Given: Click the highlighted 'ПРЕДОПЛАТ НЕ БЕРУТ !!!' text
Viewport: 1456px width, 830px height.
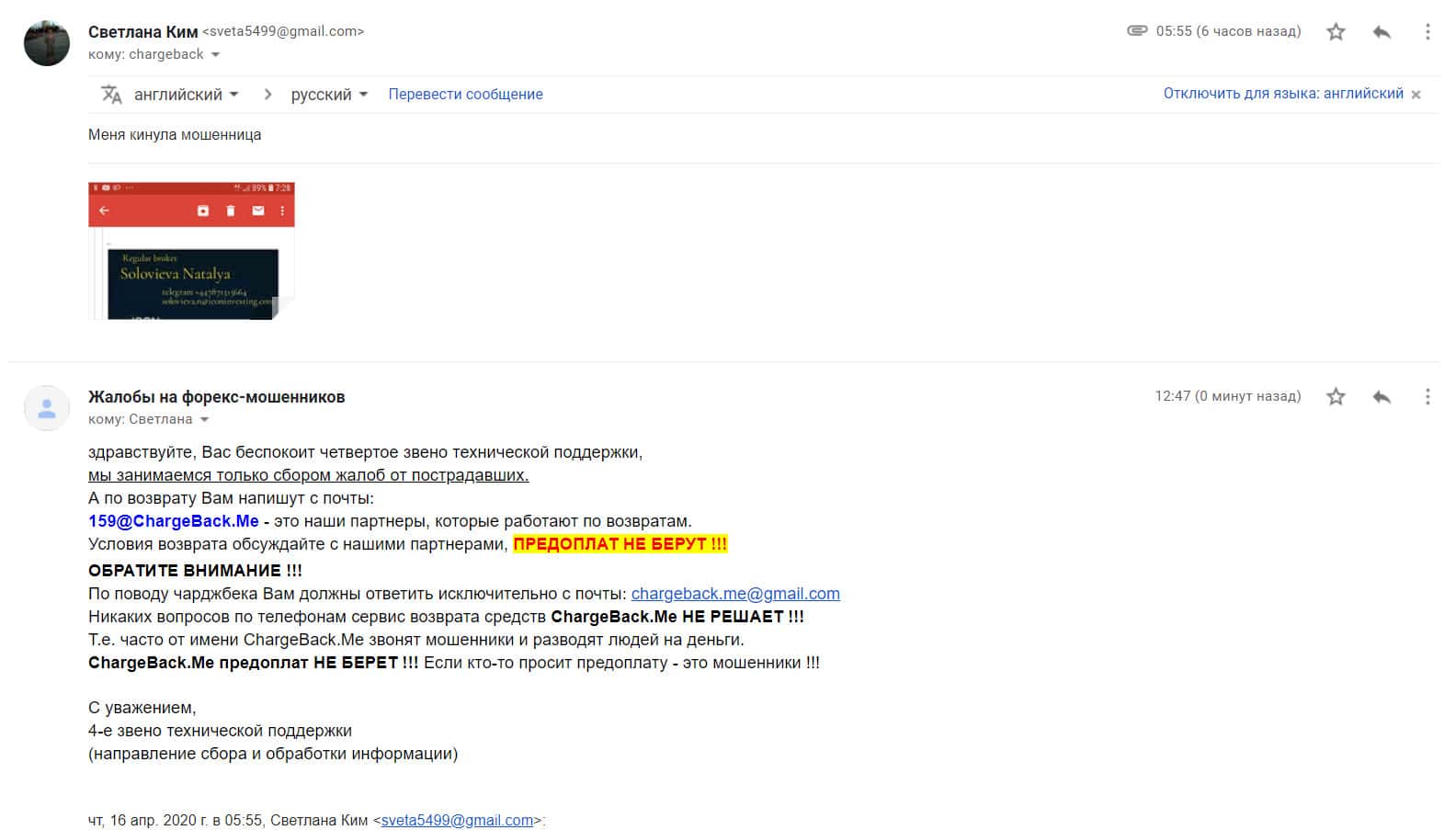Looking at the screenshot, I should (x=620, y=544).
